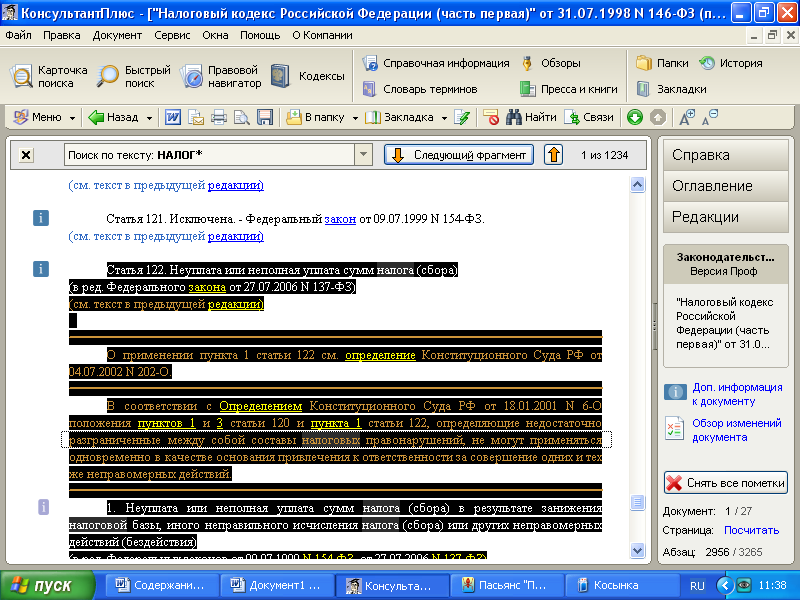Open Закладки bookmarks list

click(671, 89)
